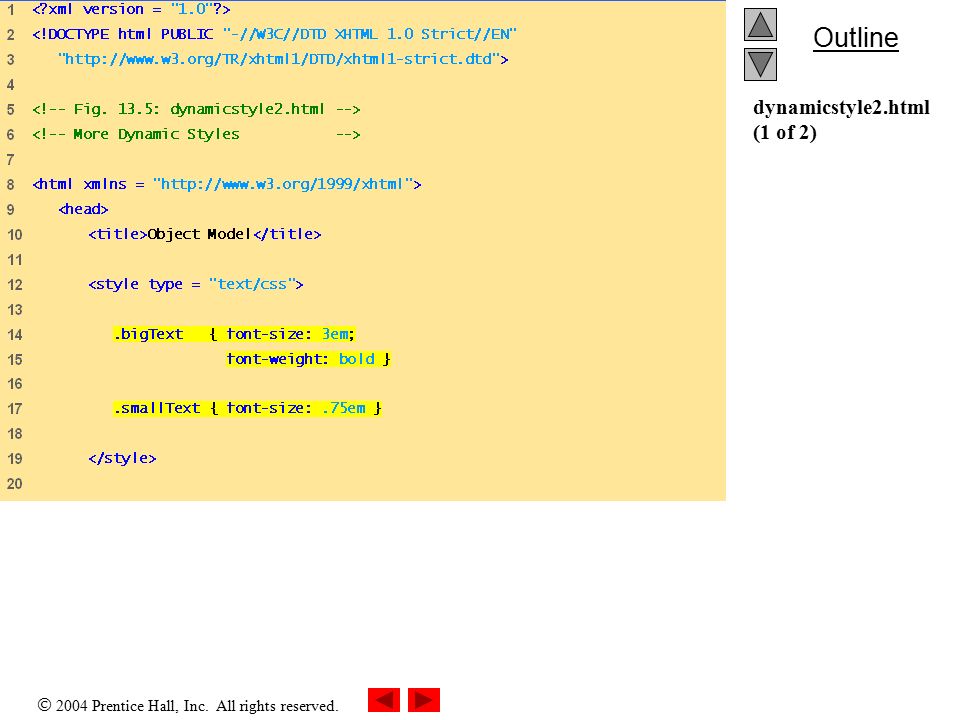This screenshot has height=720, width=960.
Task: Click the highlighted .smallText rule
Action: point(247,408)
